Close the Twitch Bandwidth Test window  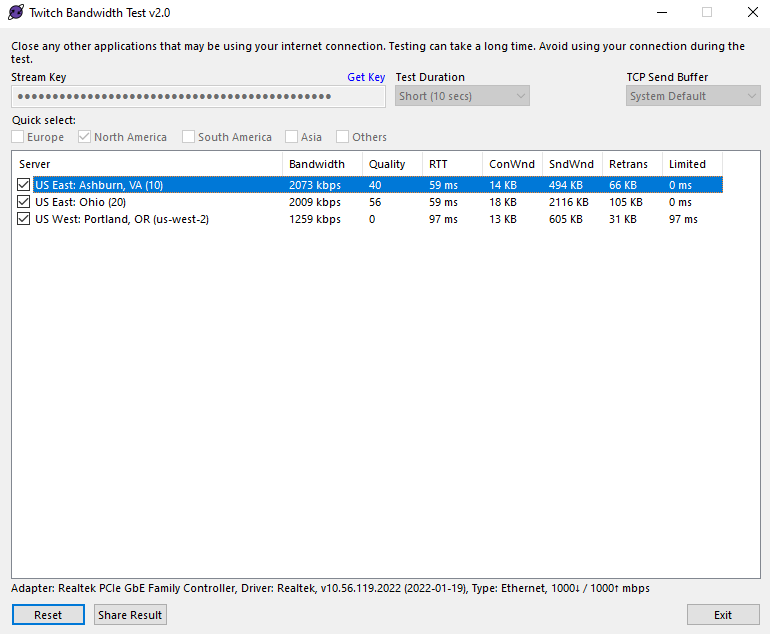pos(752,12)
